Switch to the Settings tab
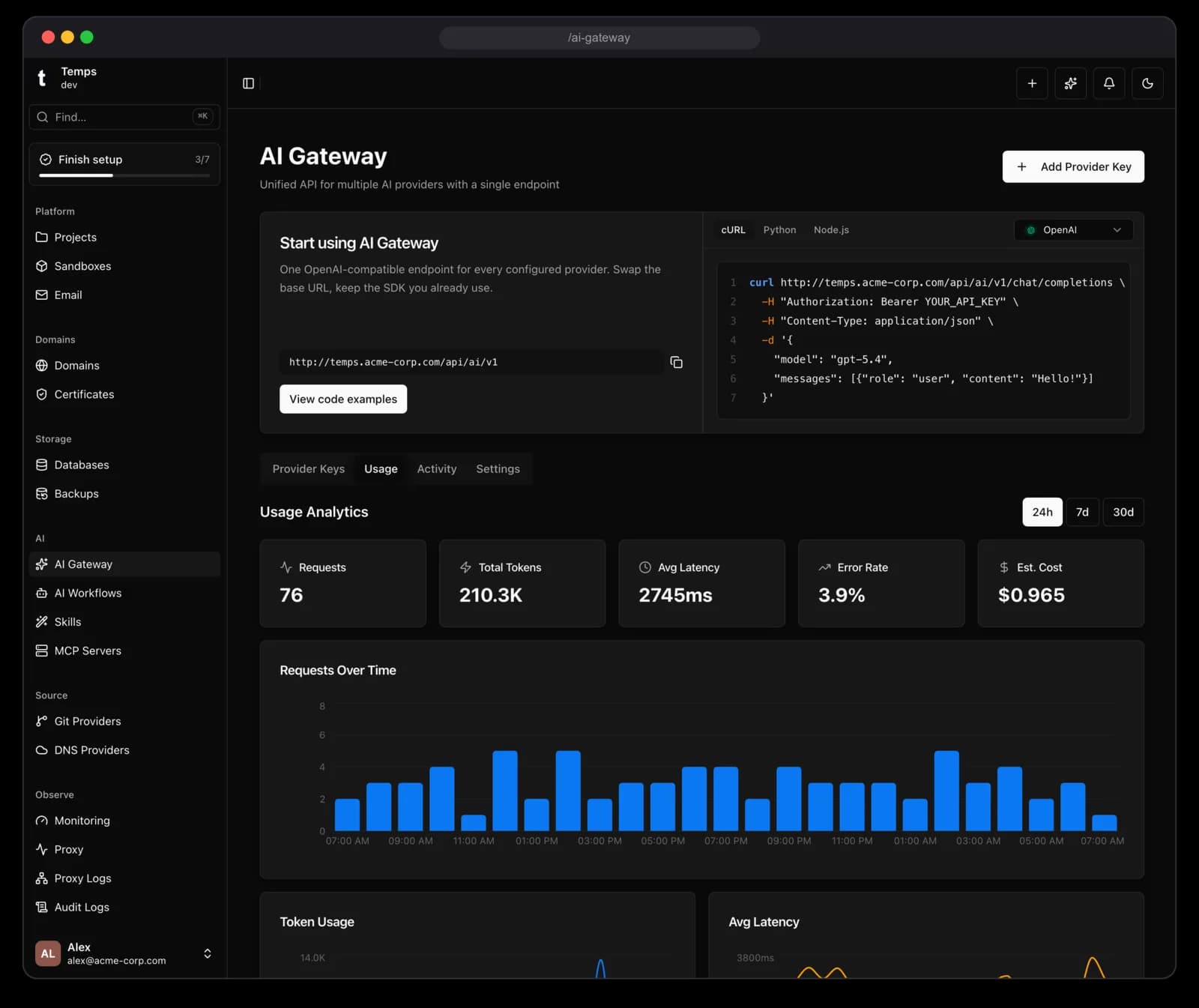The width and height of the screenshot is (1199, 1008). [x=498, y=469]
